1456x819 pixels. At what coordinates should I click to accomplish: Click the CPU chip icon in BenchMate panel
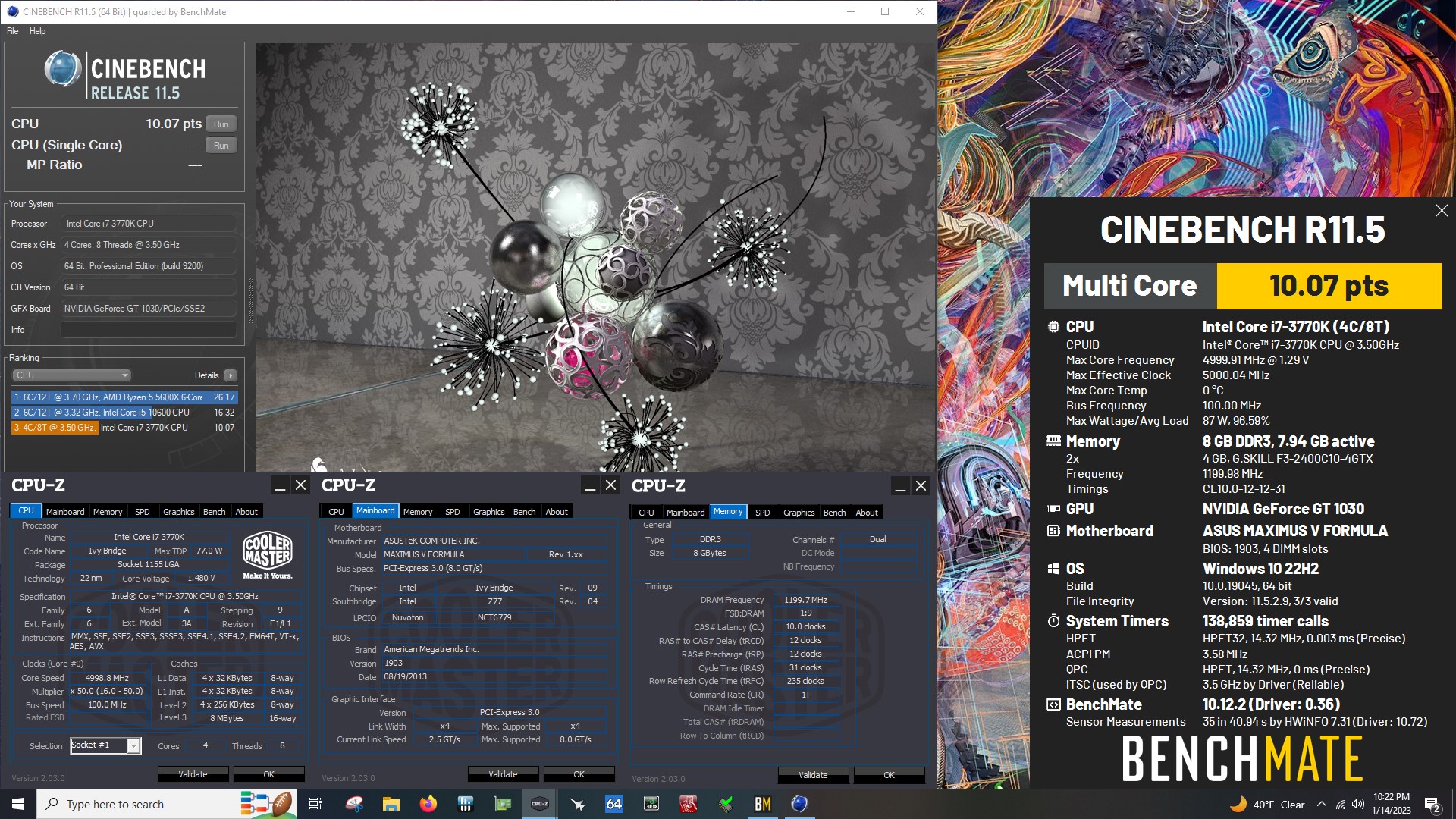tap(1053, 327)
